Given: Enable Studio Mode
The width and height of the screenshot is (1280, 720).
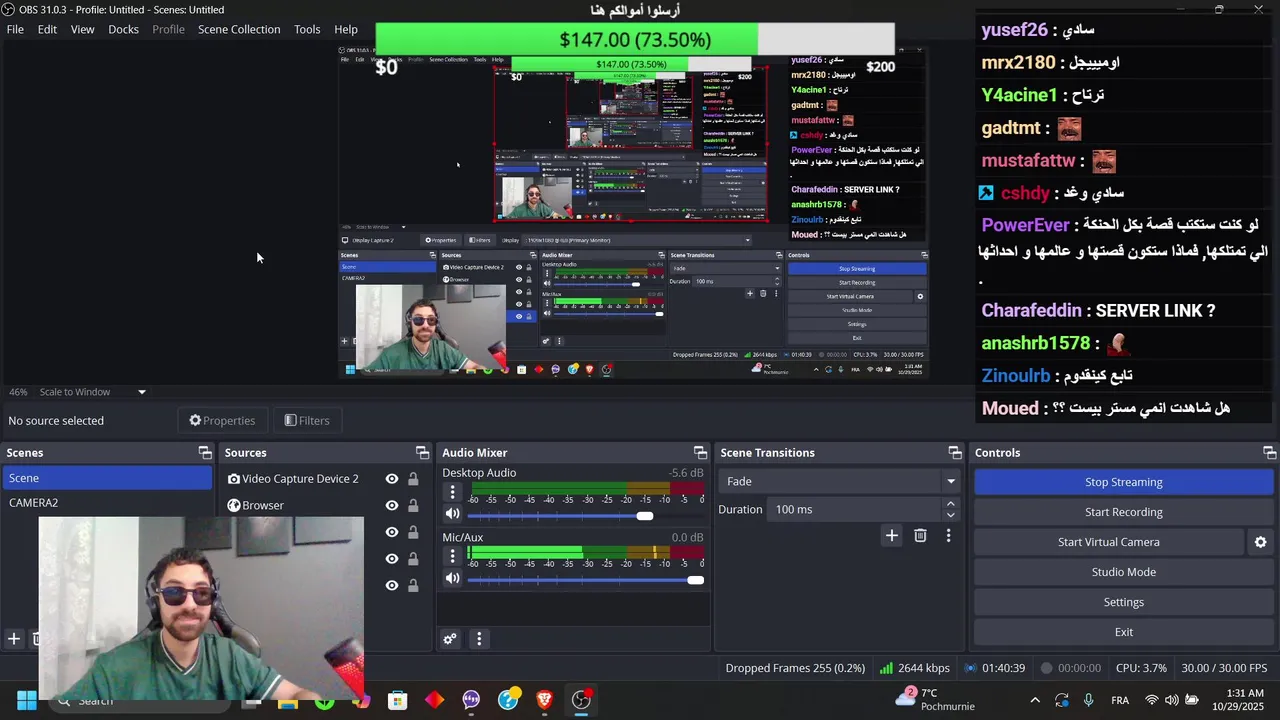Looking at the screenshot, I should tap(1123, 572).
